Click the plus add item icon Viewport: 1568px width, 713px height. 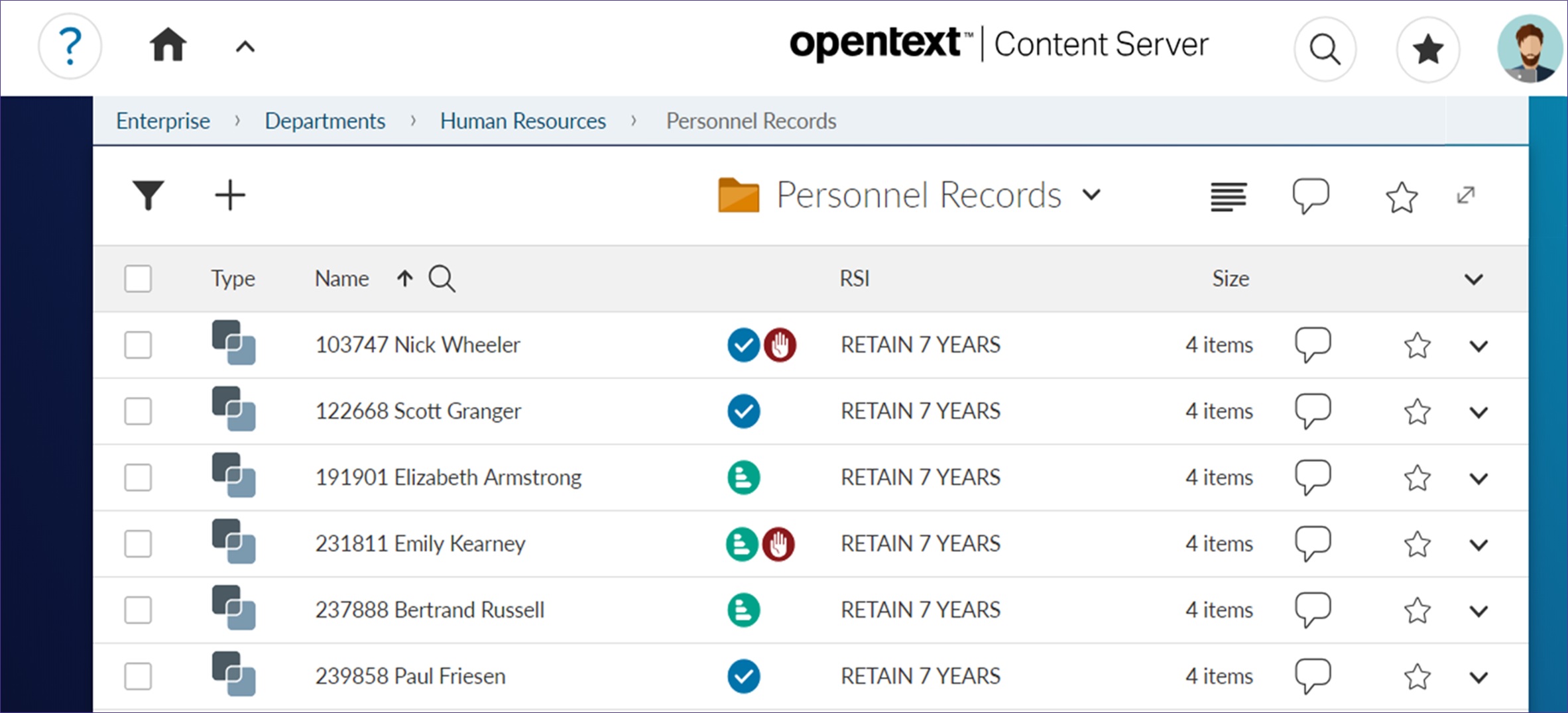coord(230,195)
